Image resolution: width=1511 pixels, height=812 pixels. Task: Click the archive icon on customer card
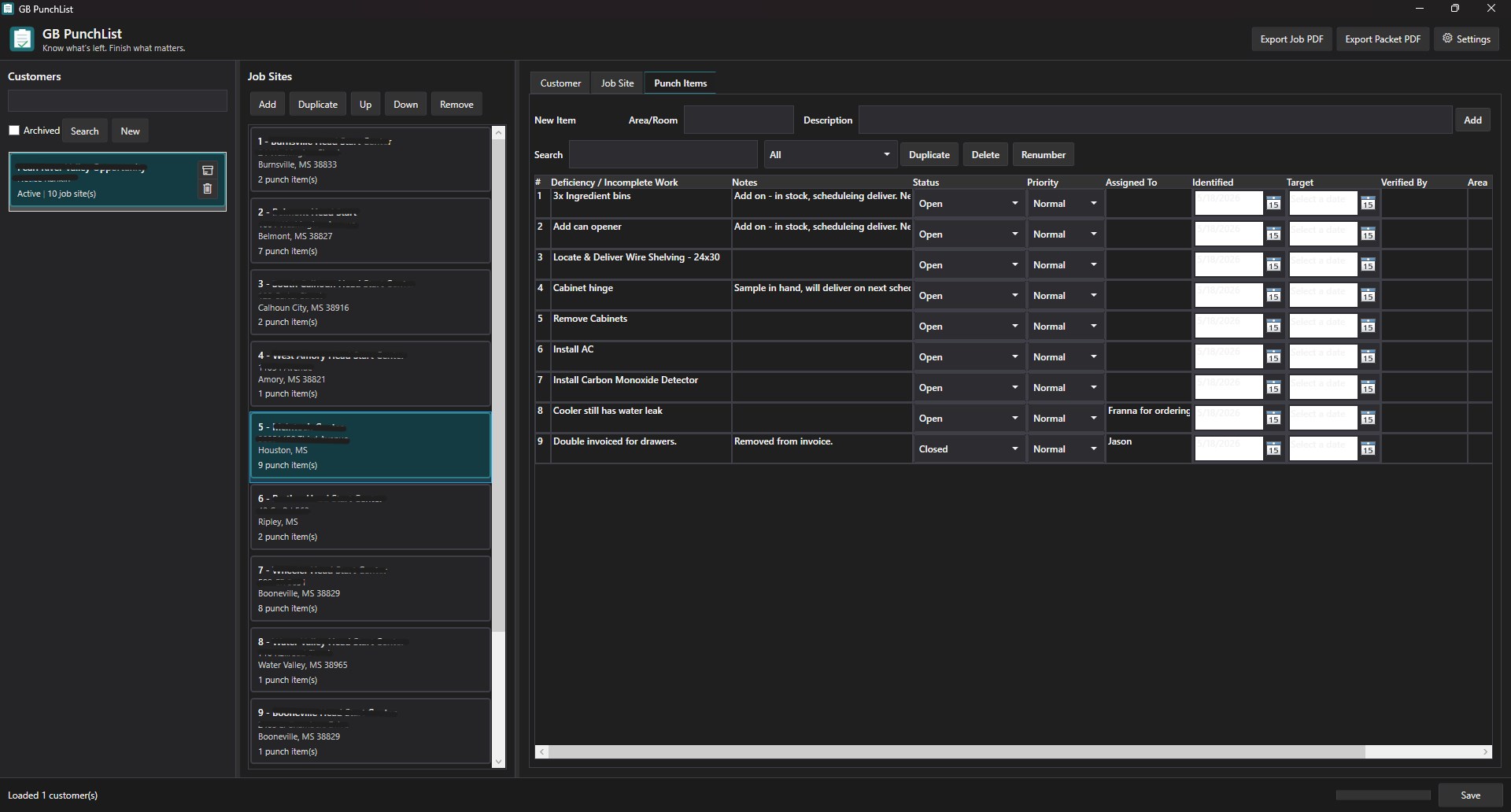[x=208, y=170]
